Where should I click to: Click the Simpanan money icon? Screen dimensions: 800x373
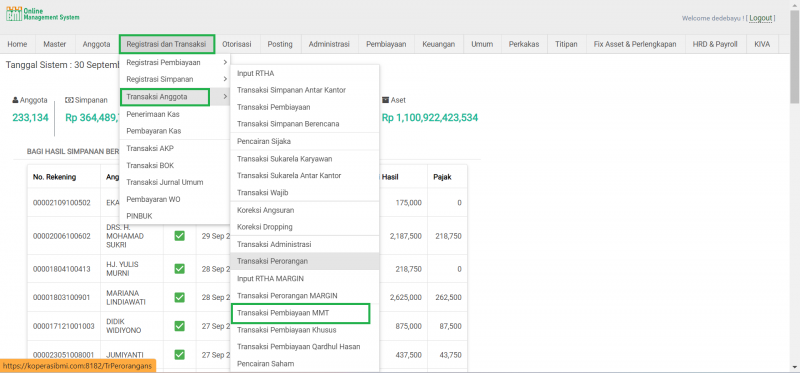[x=69, y=101]
